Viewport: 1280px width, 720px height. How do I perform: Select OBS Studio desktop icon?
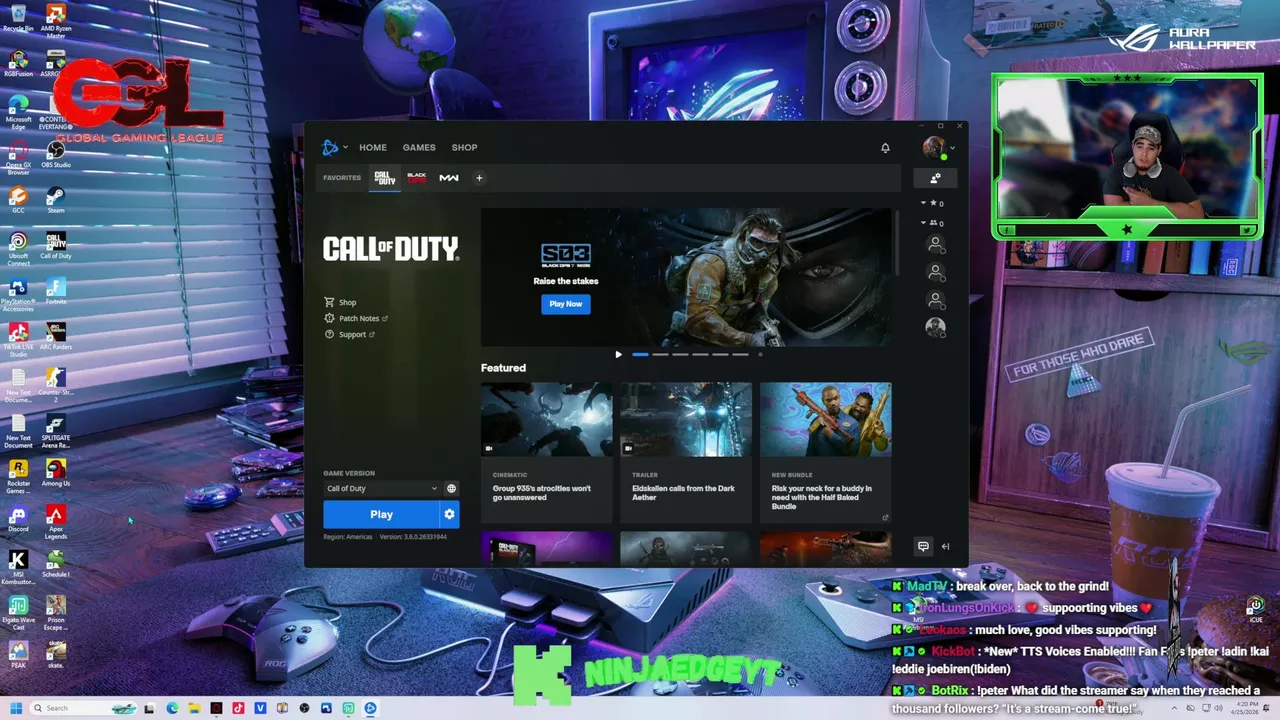[x=56, y=156]
